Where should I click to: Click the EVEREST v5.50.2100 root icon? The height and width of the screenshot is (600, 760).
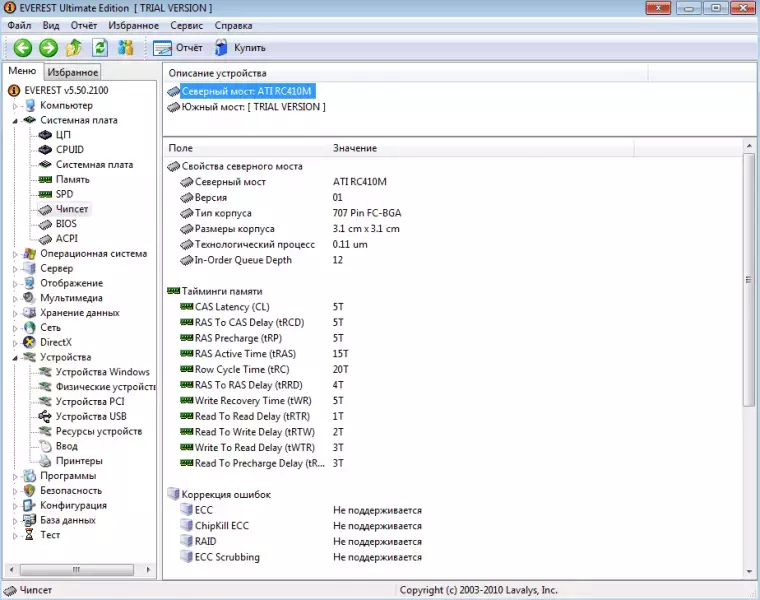(x=15, y=90)
